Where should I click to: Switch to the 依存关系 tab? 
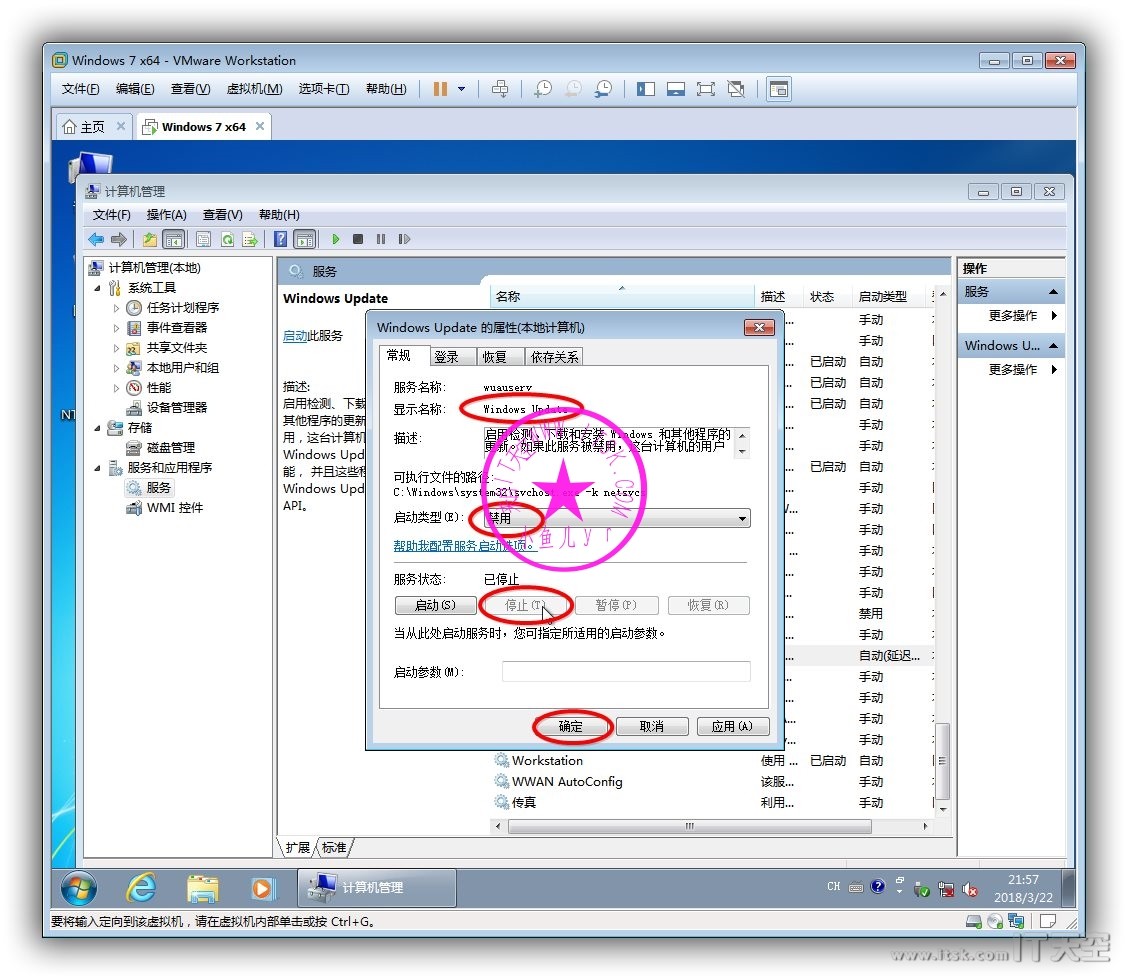[x=554, y=357]
